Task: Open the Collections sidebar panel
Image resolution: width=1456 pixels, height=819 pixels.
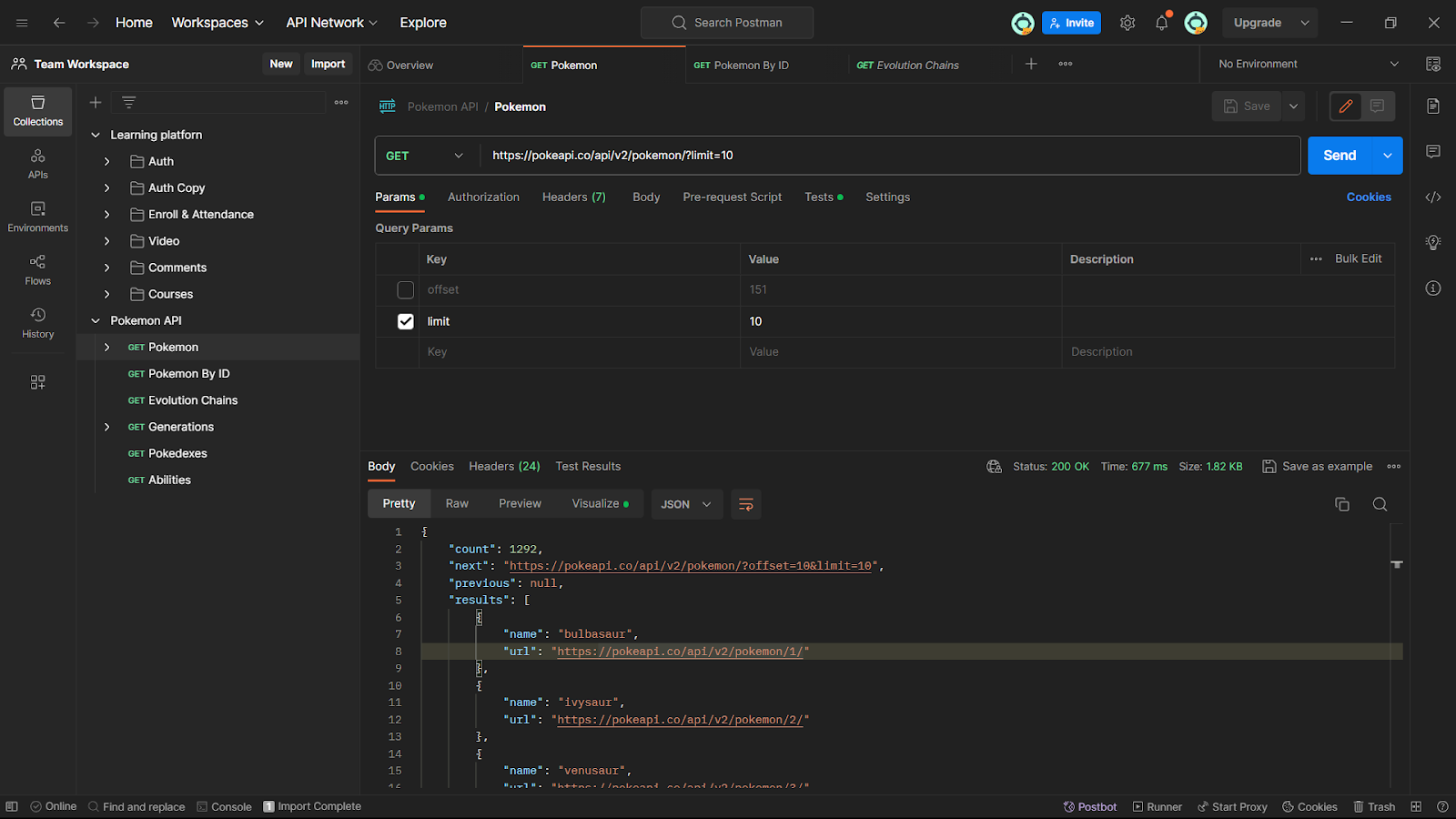Action: 38,111
